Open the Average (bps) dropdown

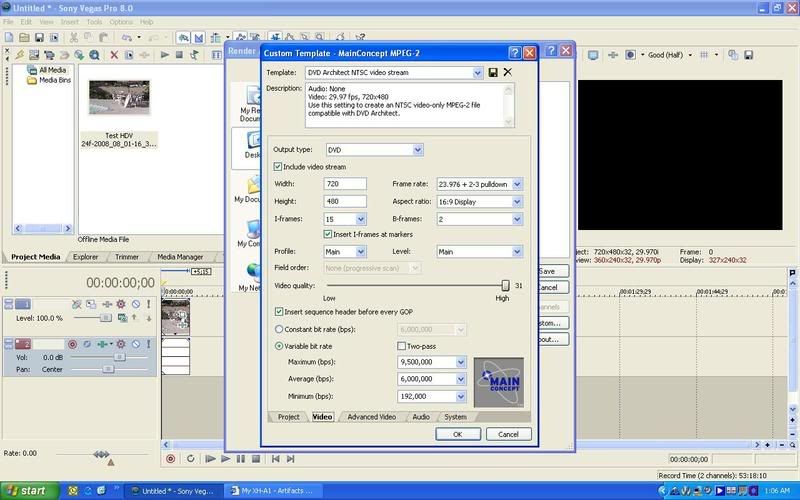click(x=460, y=379)
